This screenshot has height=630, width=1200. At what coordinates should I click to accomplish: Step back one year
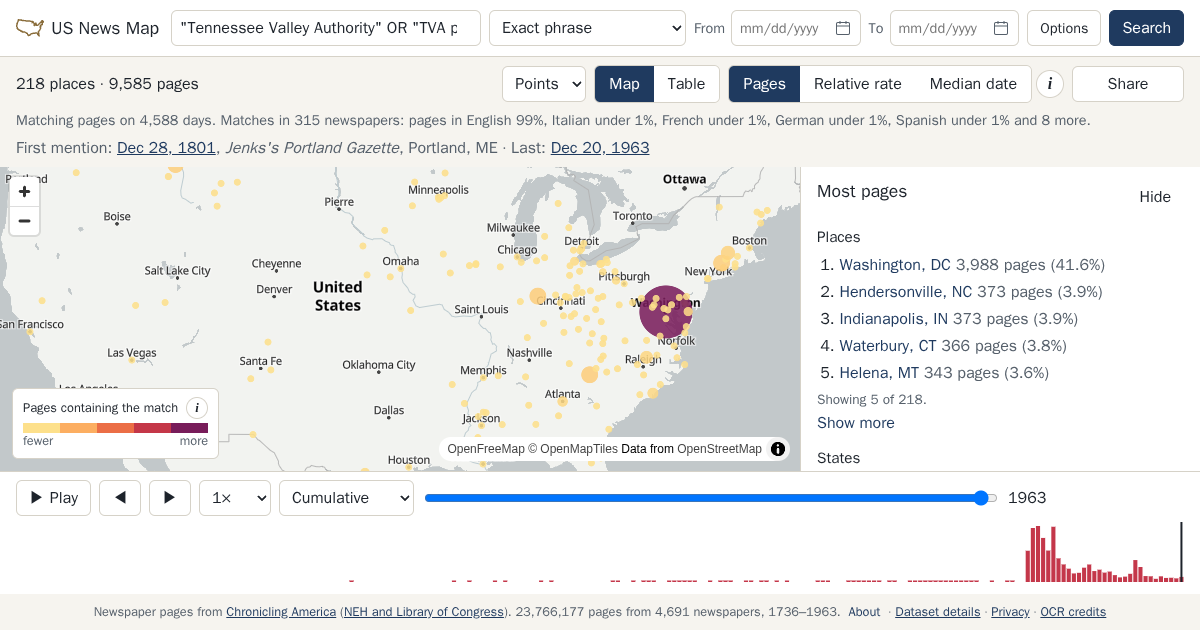tap(120, 498)
